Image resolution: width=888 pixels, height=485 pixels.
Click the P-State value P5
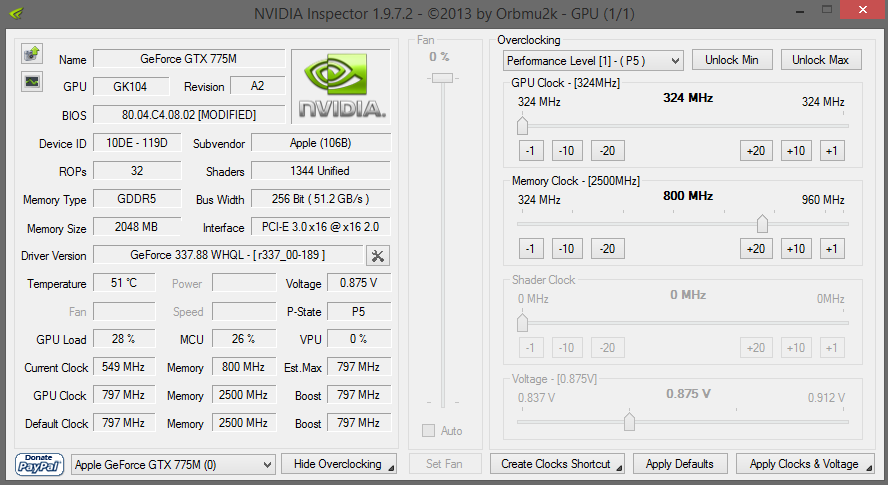pyautogui.click(x=359, y=312)
